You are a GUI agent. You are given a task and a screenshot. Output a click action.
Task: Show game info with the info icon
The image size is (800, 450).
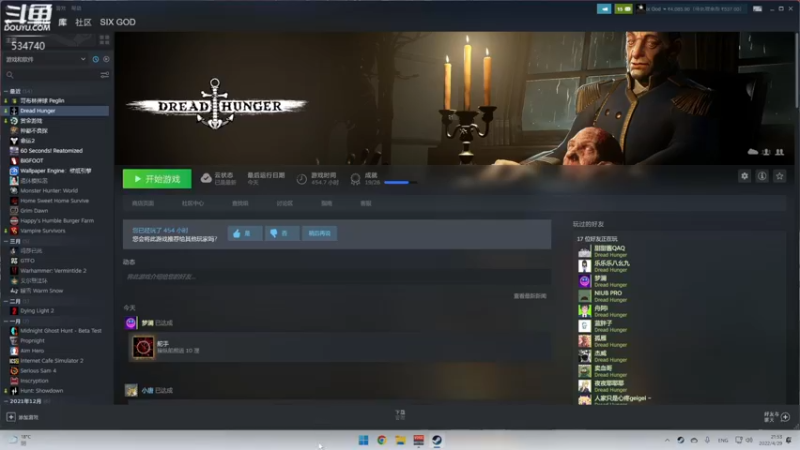(762, 176)
